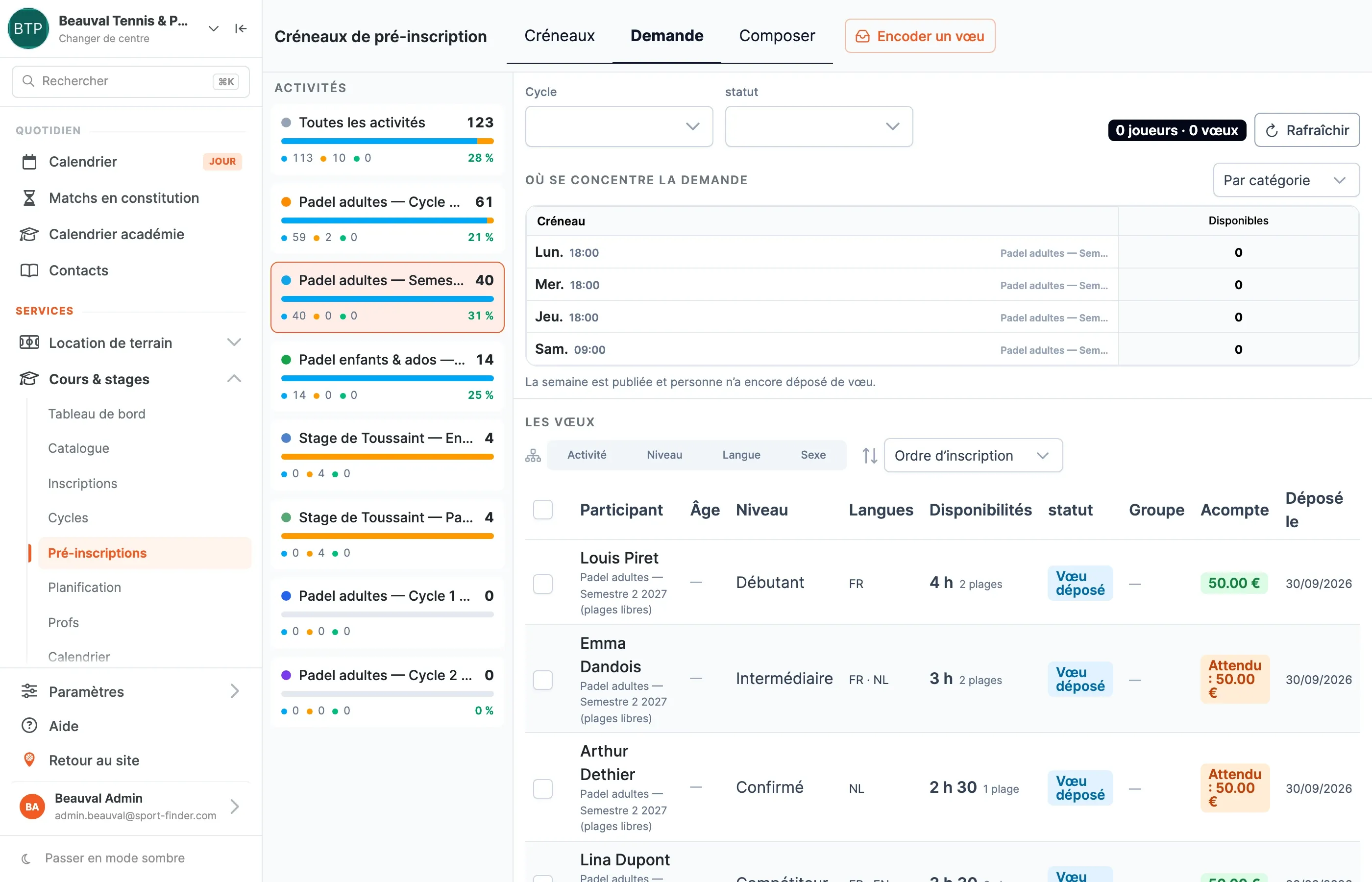Click the Retour au site pin icon
This screenshot has width=1372, height=882.
(29, 760)
